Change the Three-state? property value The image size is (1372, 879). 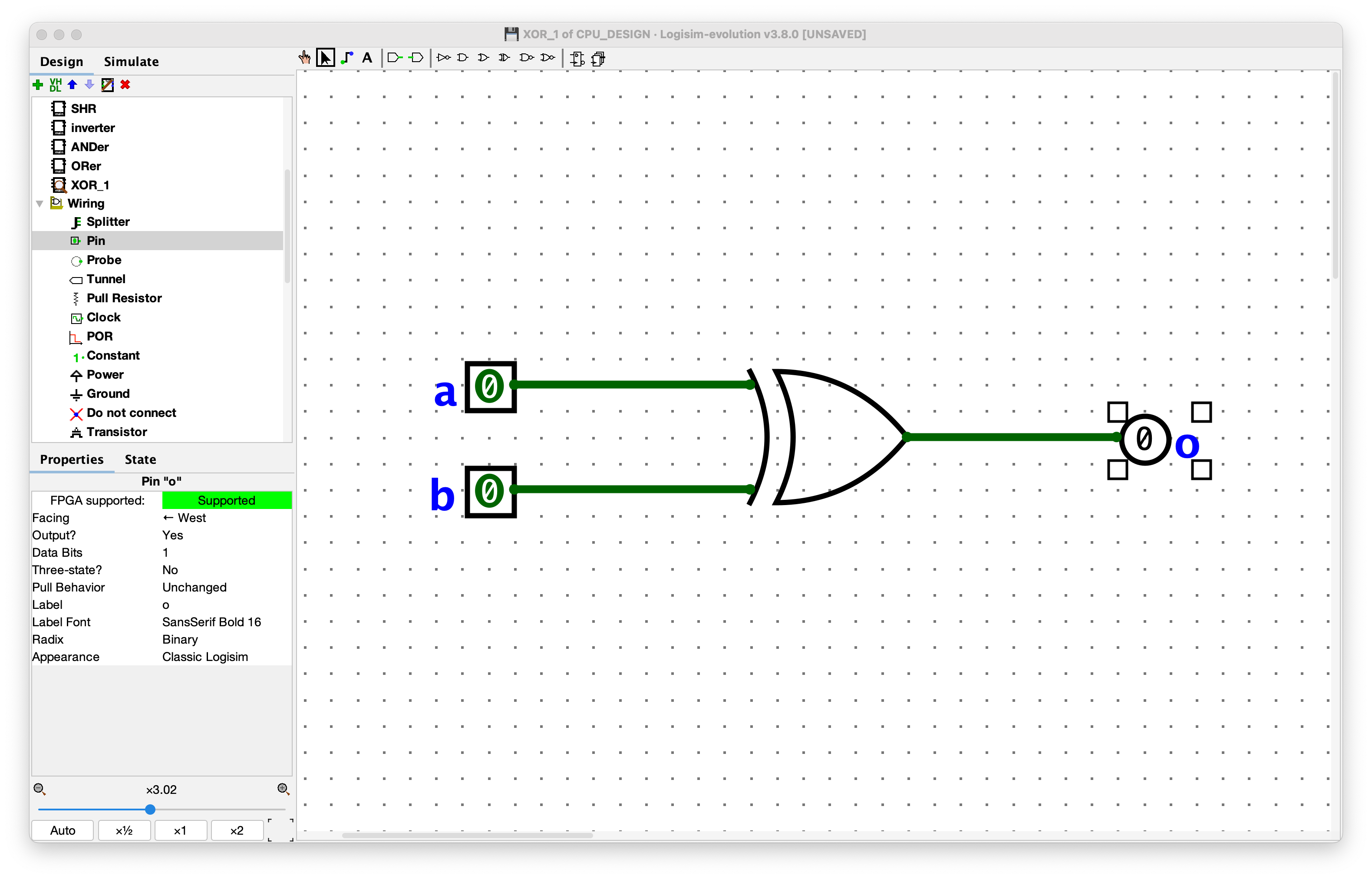227,570
